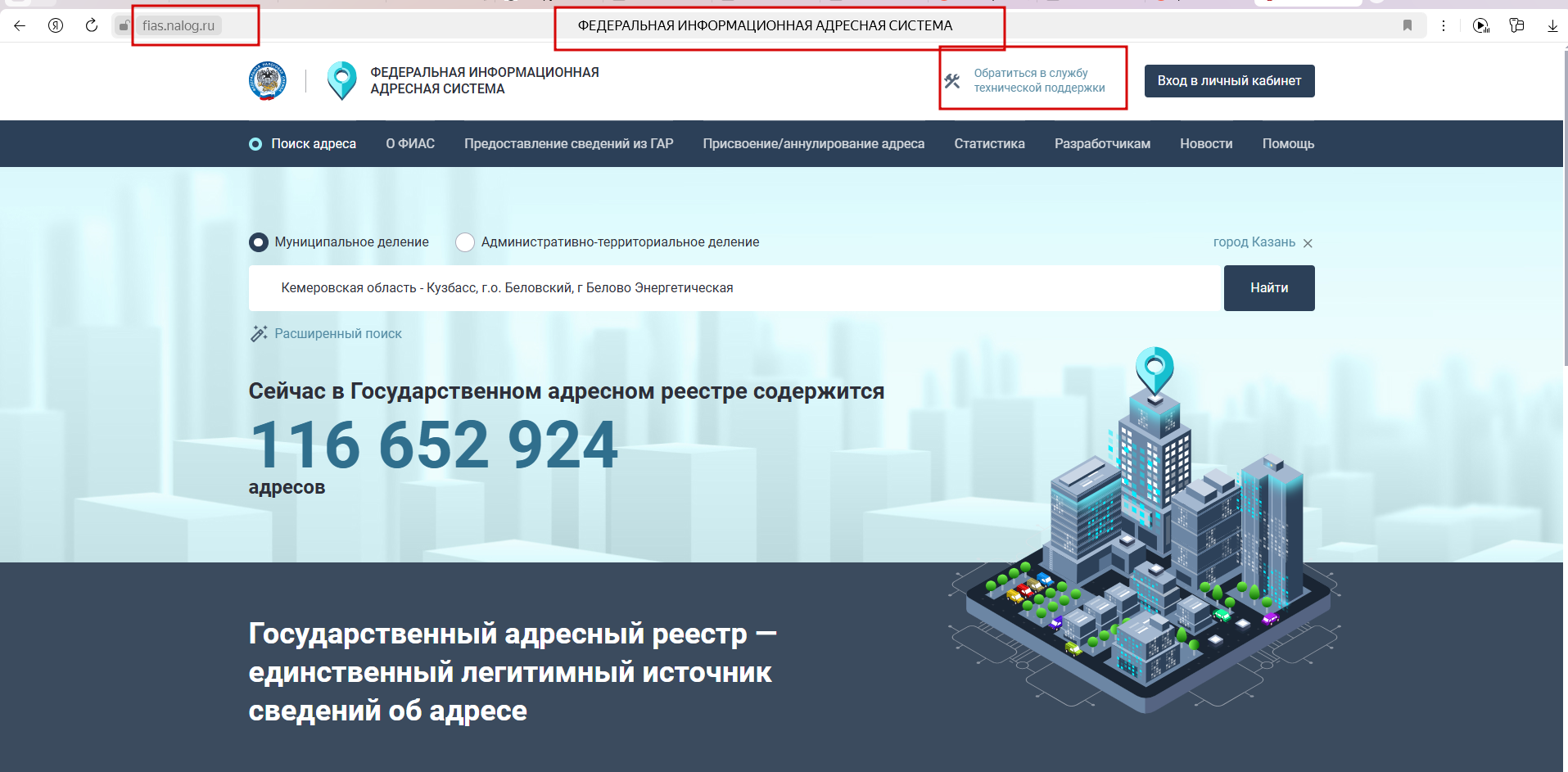1568x772 pixels.
Task: Click the isometric city illustration
Action: (x=1146, y=532)
